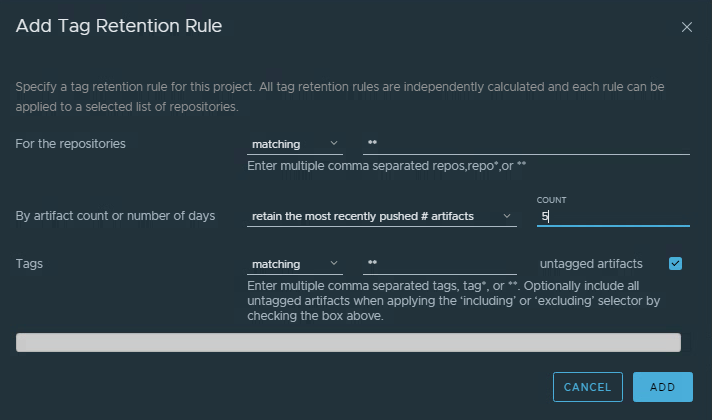712x420 pixels.
Task: Click the tags pattern input field
Action: pos(440,264)
